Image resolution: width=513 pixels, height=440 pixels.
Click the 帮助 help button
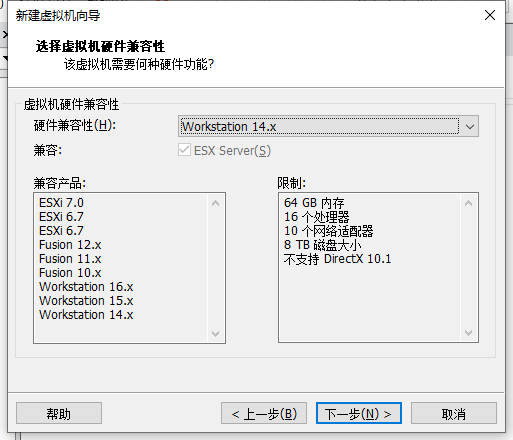pyautogui.click(x=59, y=414)
